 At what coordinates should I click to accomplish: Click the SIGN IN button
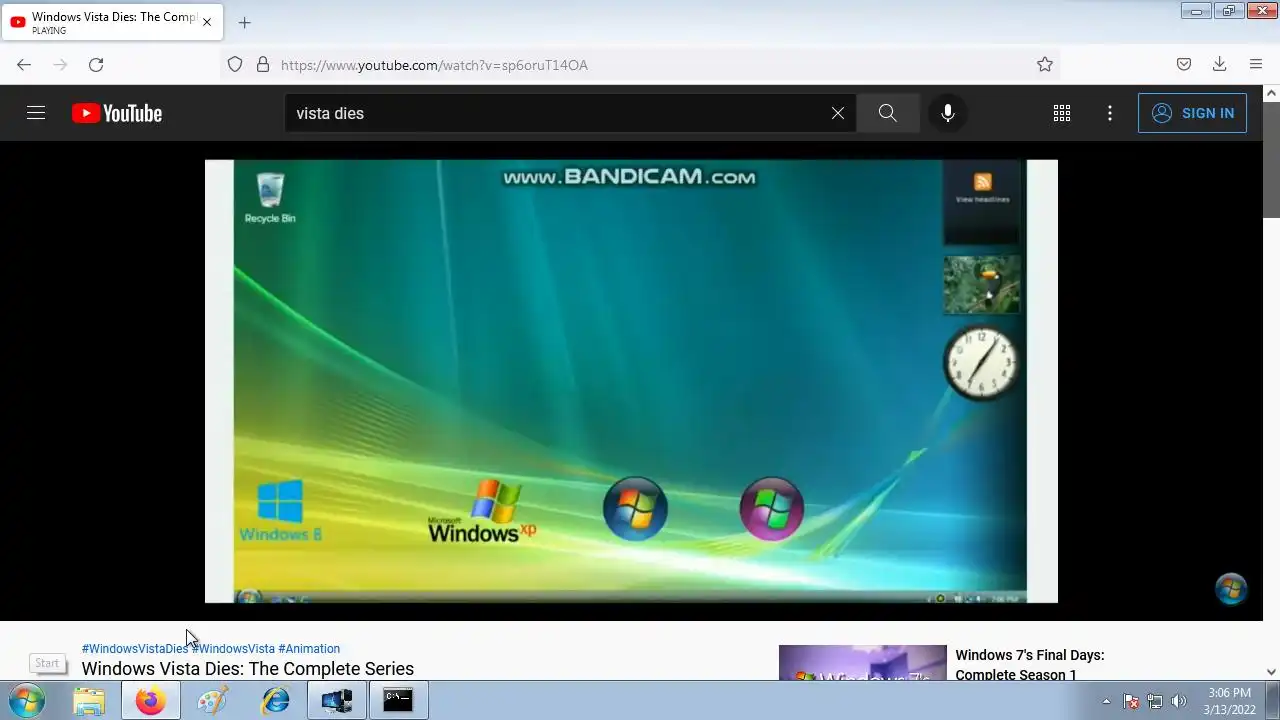point(1192,113)
